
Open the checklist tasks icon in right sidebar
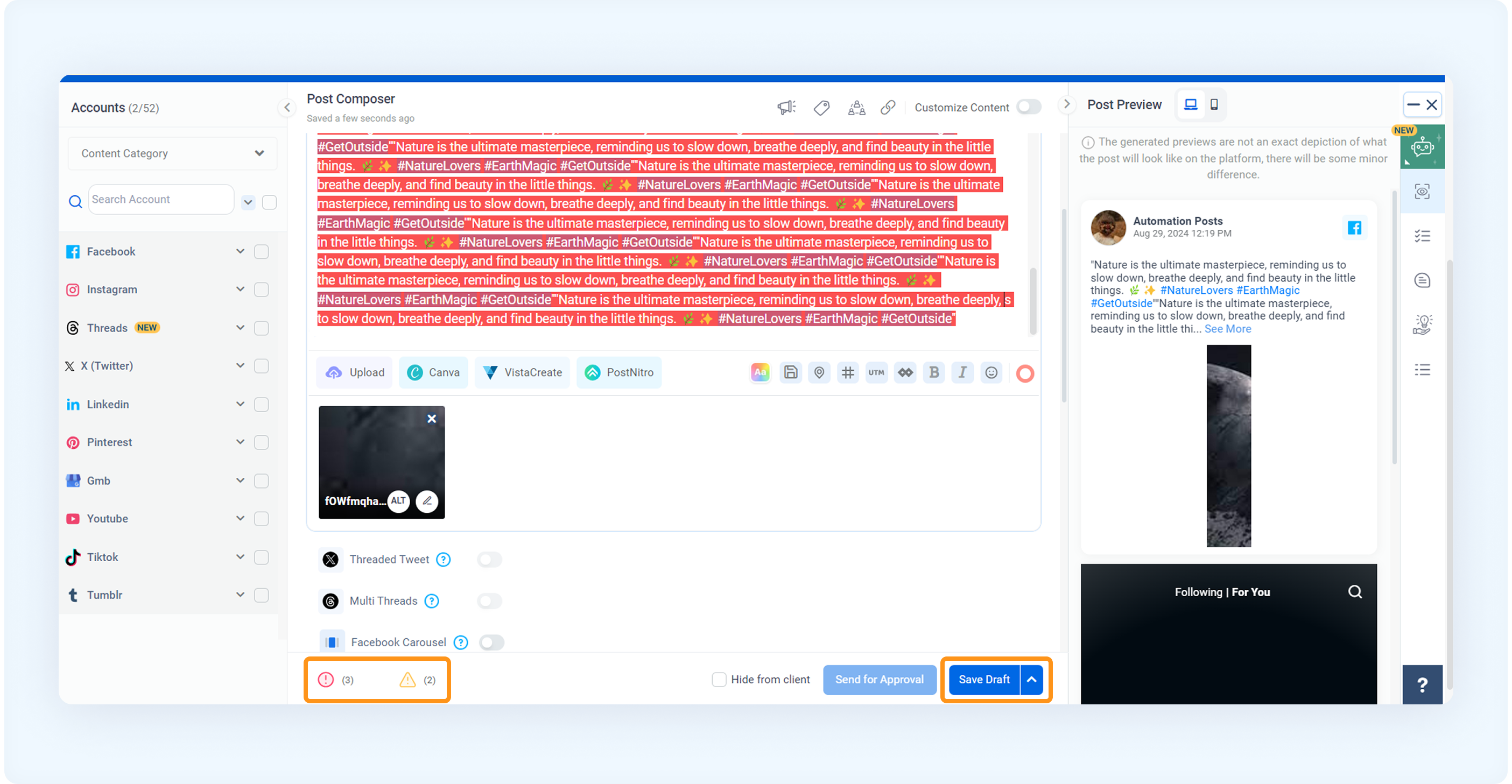(x=1422, y=236)
